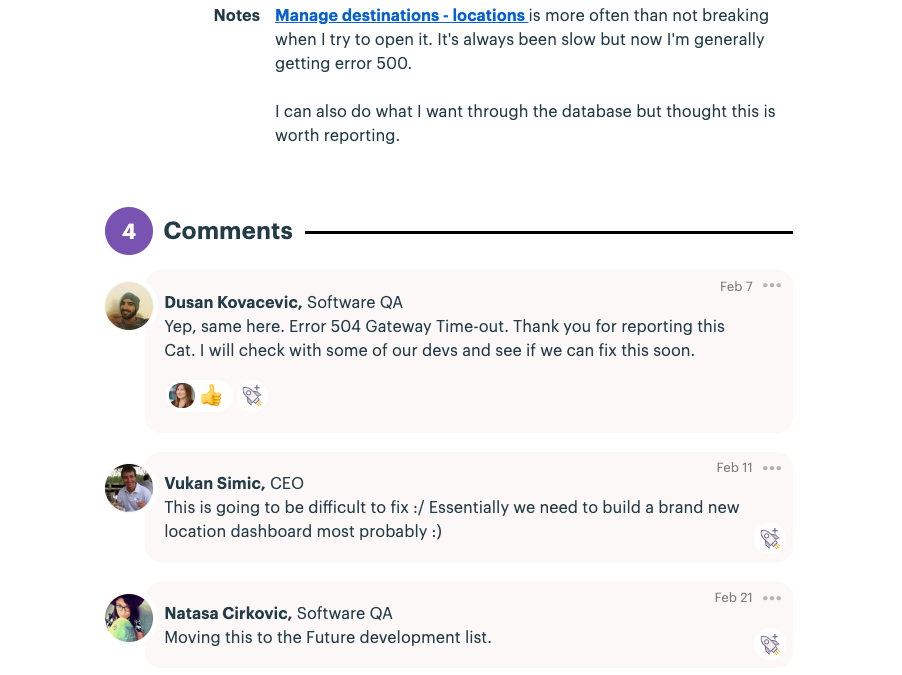The height and width of the screenshot is (675, 902).
Task: Click the booster's avatar beside the thumbs-up
Action: point(182,396)
